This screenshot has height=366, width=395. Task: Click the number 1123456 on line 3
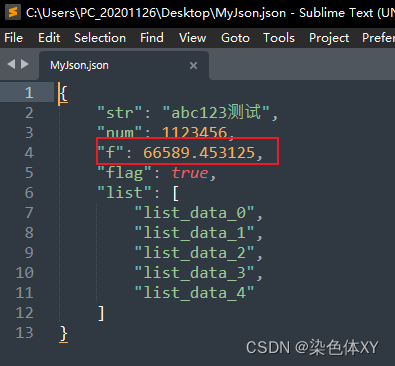pyautogui.click(x=194, y=133)
